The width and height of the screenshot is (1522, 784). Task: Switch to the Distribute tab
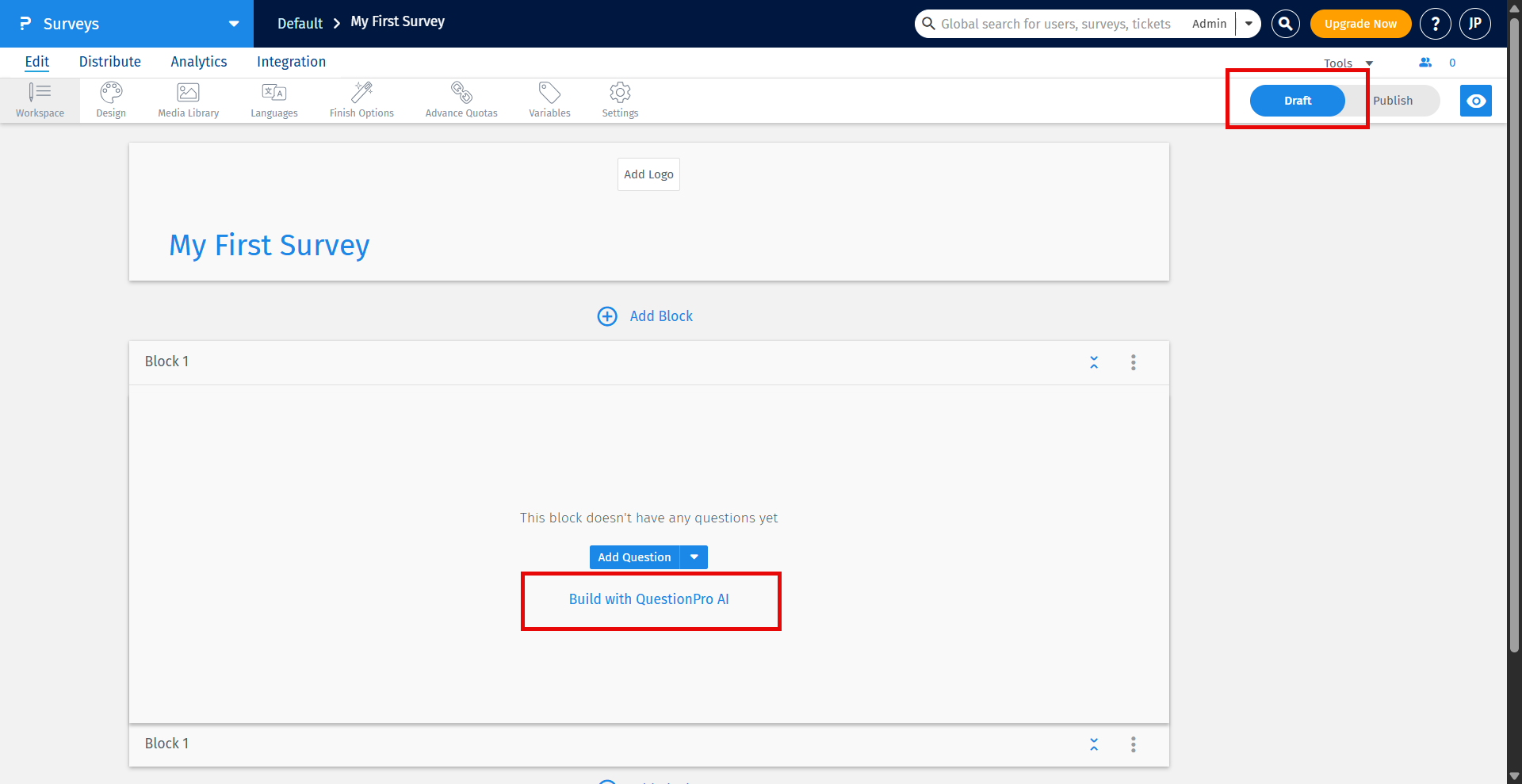[x=110, y=61]
